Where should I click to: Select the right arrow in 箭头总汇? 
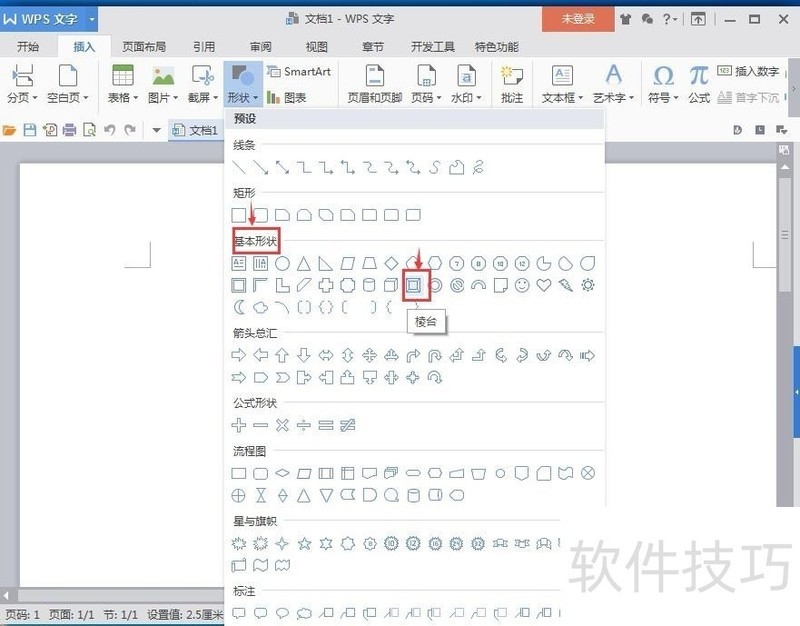pyautogui.click(x=239, y=355)
